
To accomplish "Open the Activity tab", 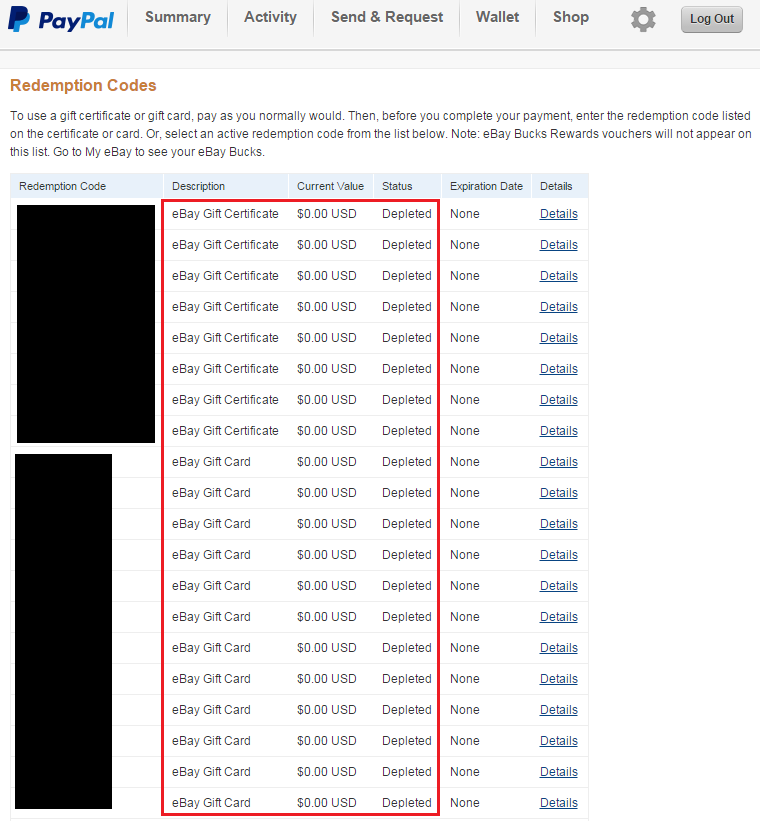I will (x=270, y=17).
